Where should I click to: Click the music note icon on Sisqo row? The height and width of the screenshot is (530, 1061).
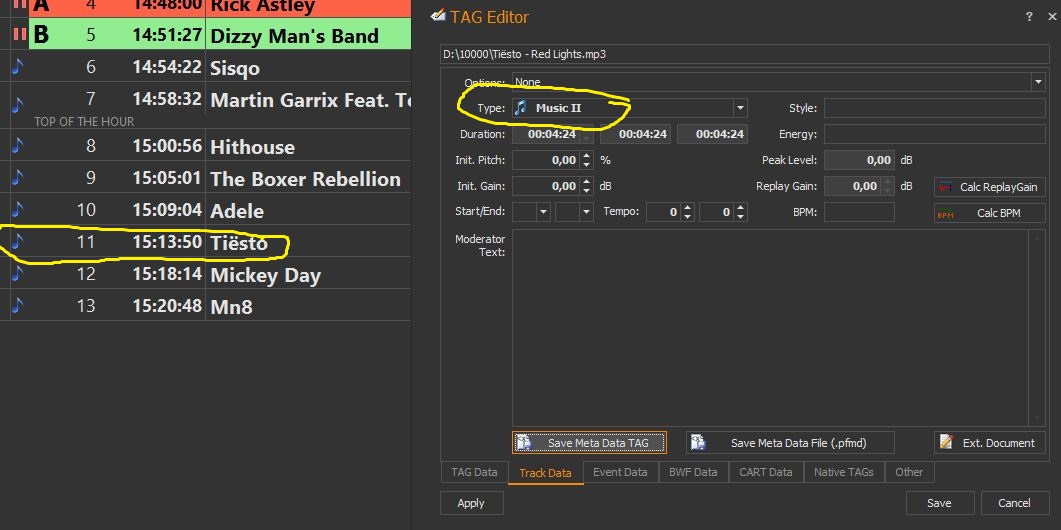click(17, 66)
